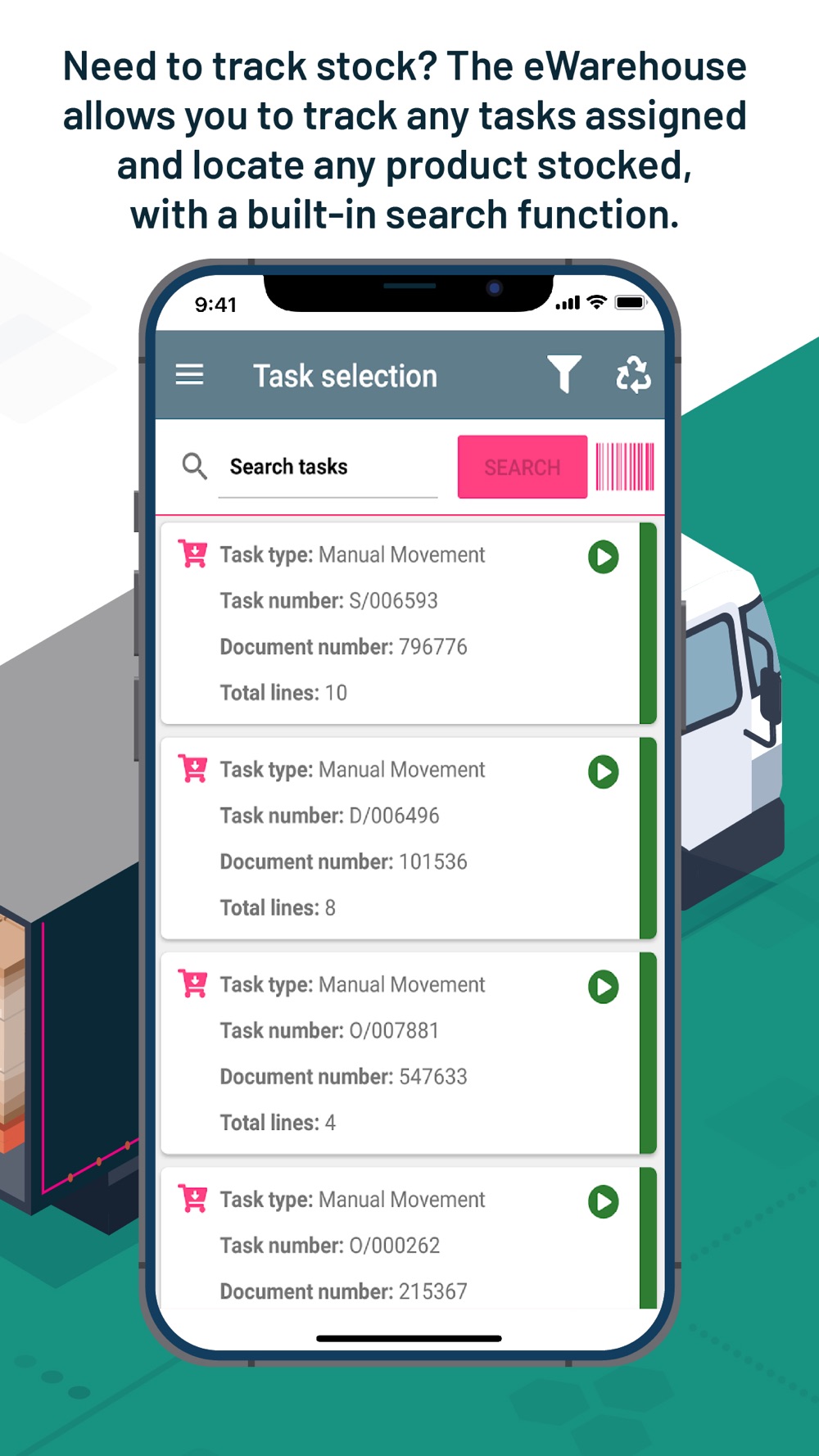Select text "Task number: S/006593"

click(329, 601)
